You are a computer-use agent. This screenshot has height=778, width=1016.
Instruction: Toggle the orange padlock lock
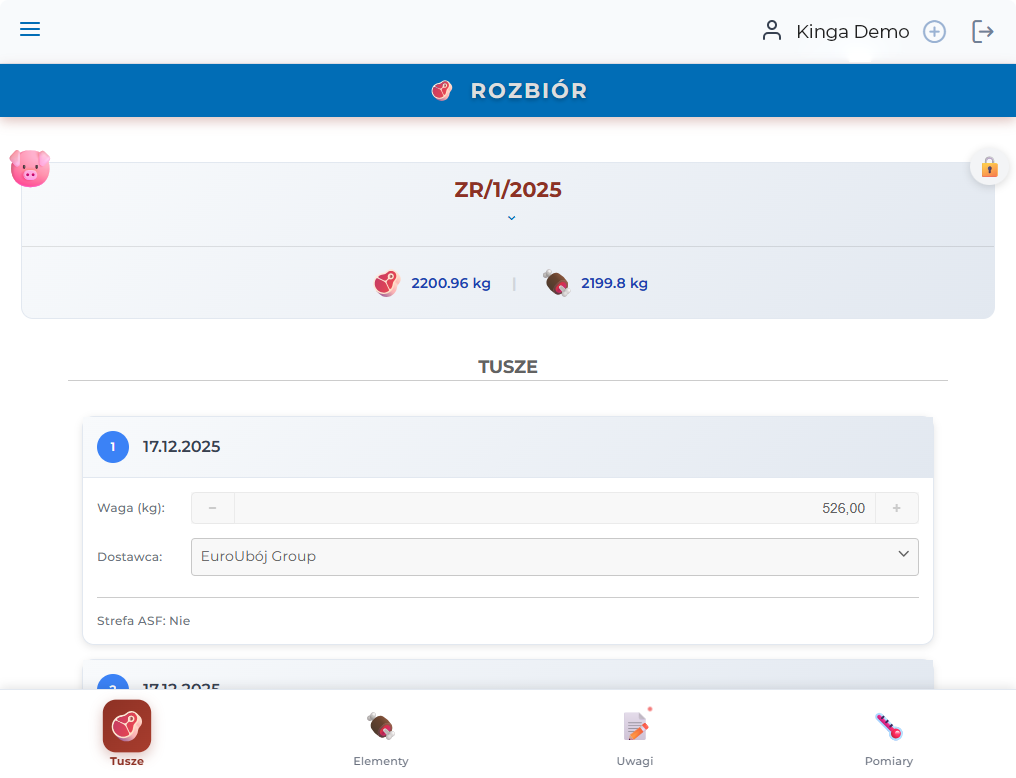tap(989, 166)
